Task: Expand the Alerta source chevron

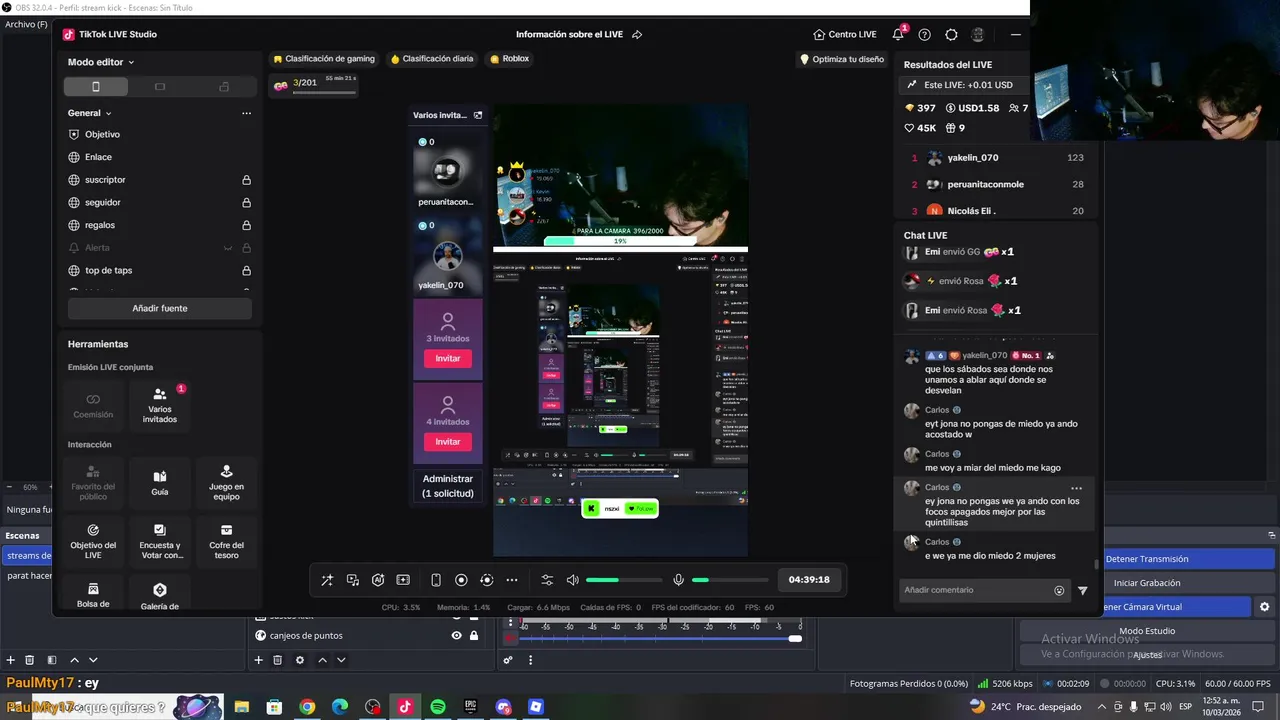Action: [x=228, y=248]
